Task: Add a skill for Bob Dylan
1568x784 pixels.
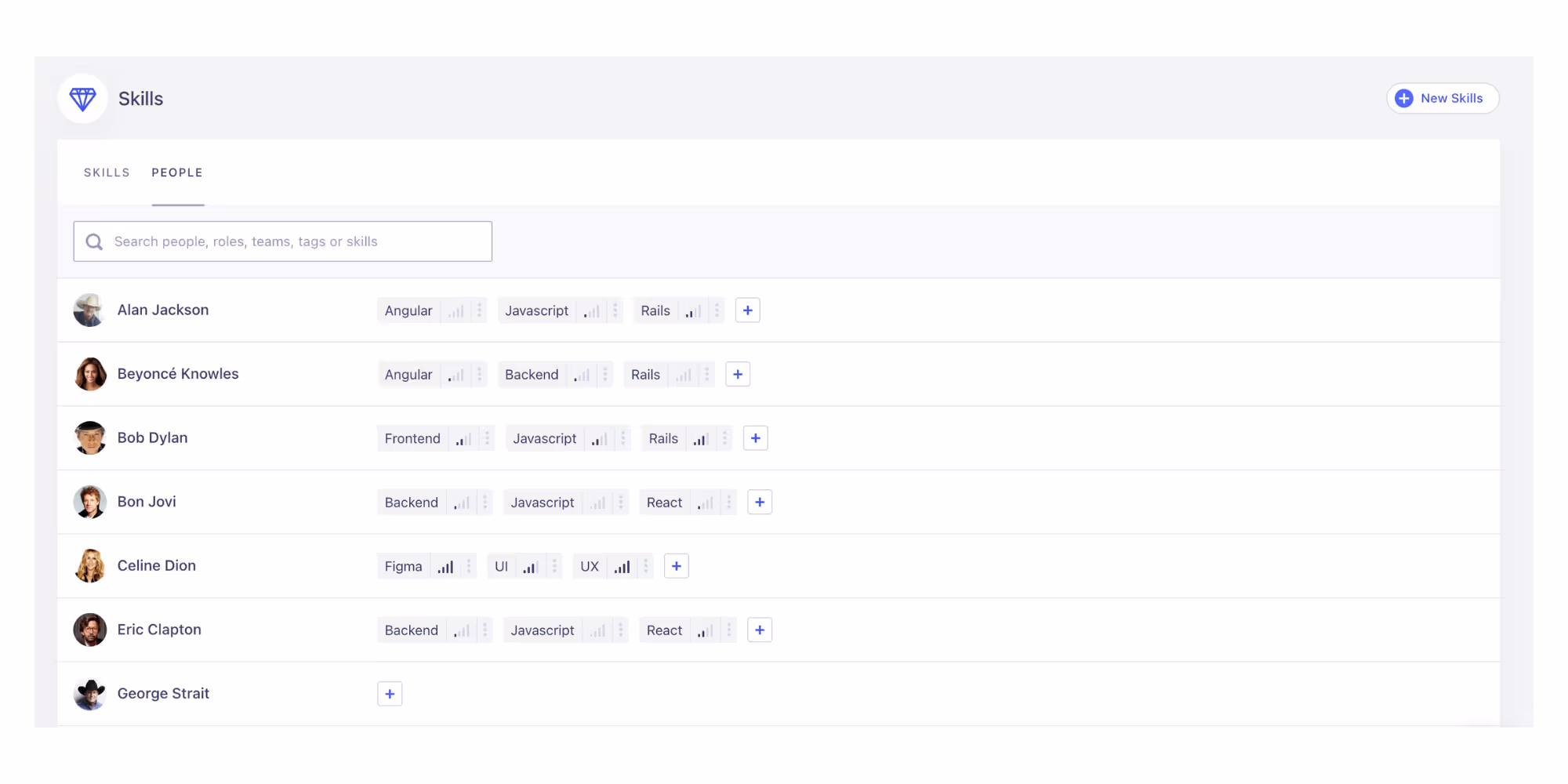Action: [x=756, y=438]
